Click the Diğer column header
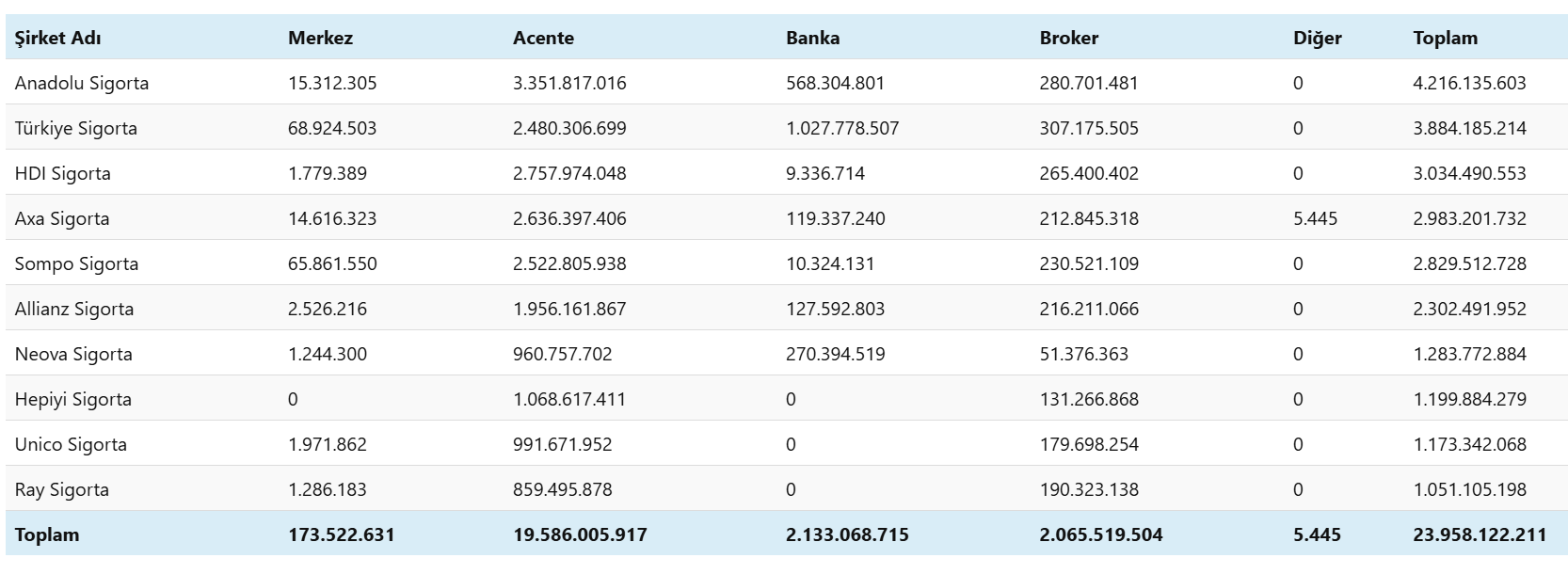Image resolution: width=1568 pixels, height=574 pixels. click(x=1317, y=38)
